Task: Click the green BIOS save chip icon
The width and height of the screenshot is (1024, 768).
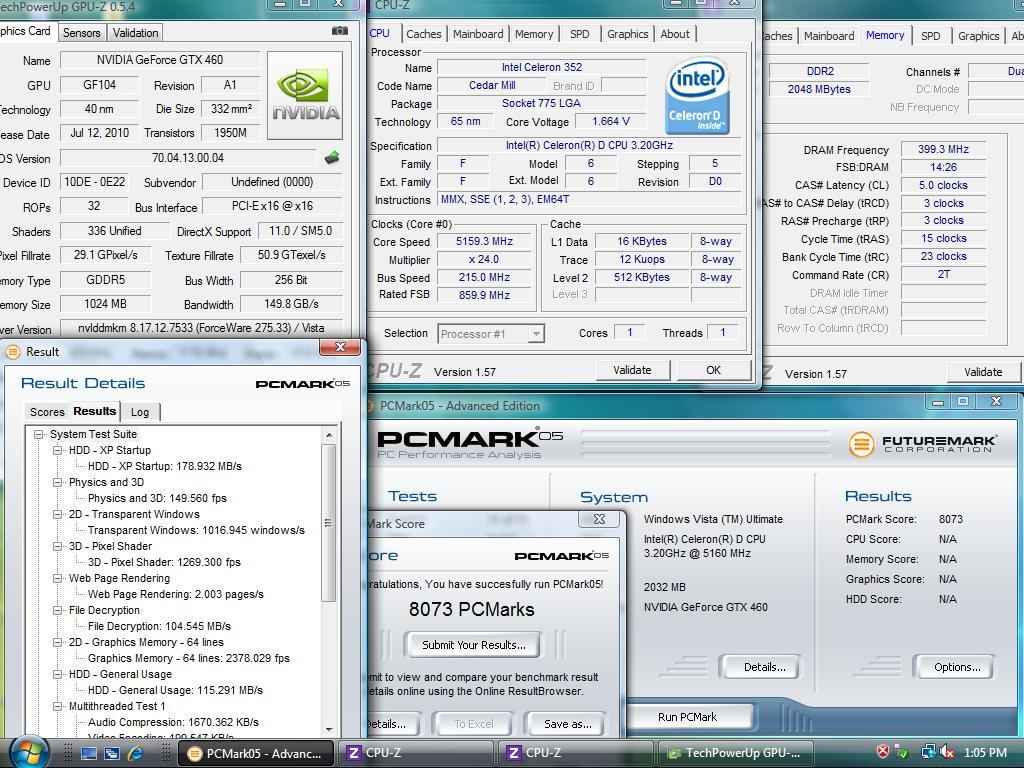Action: coord(332,157)
